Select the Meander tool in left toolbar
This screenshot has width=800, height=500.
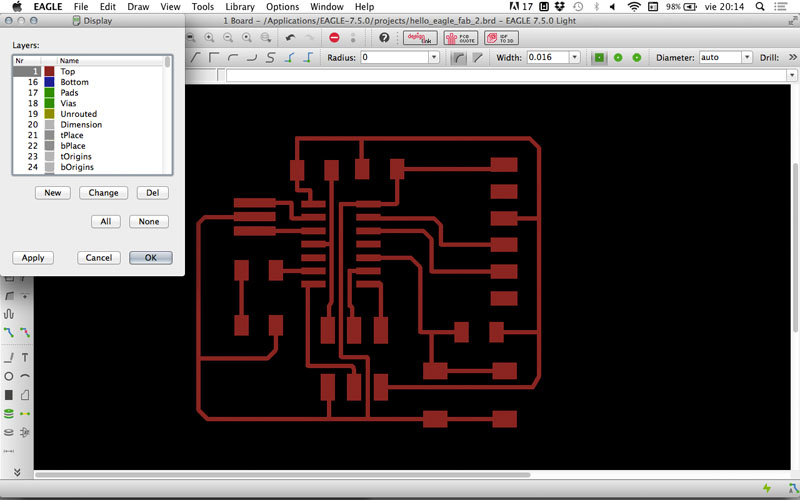pos(9,314)
